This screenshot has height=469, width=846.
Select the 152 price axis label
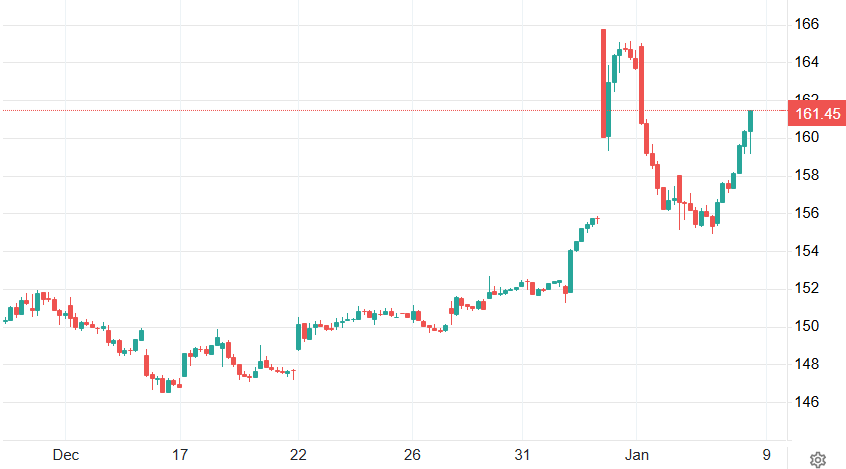tap(807, 288)
